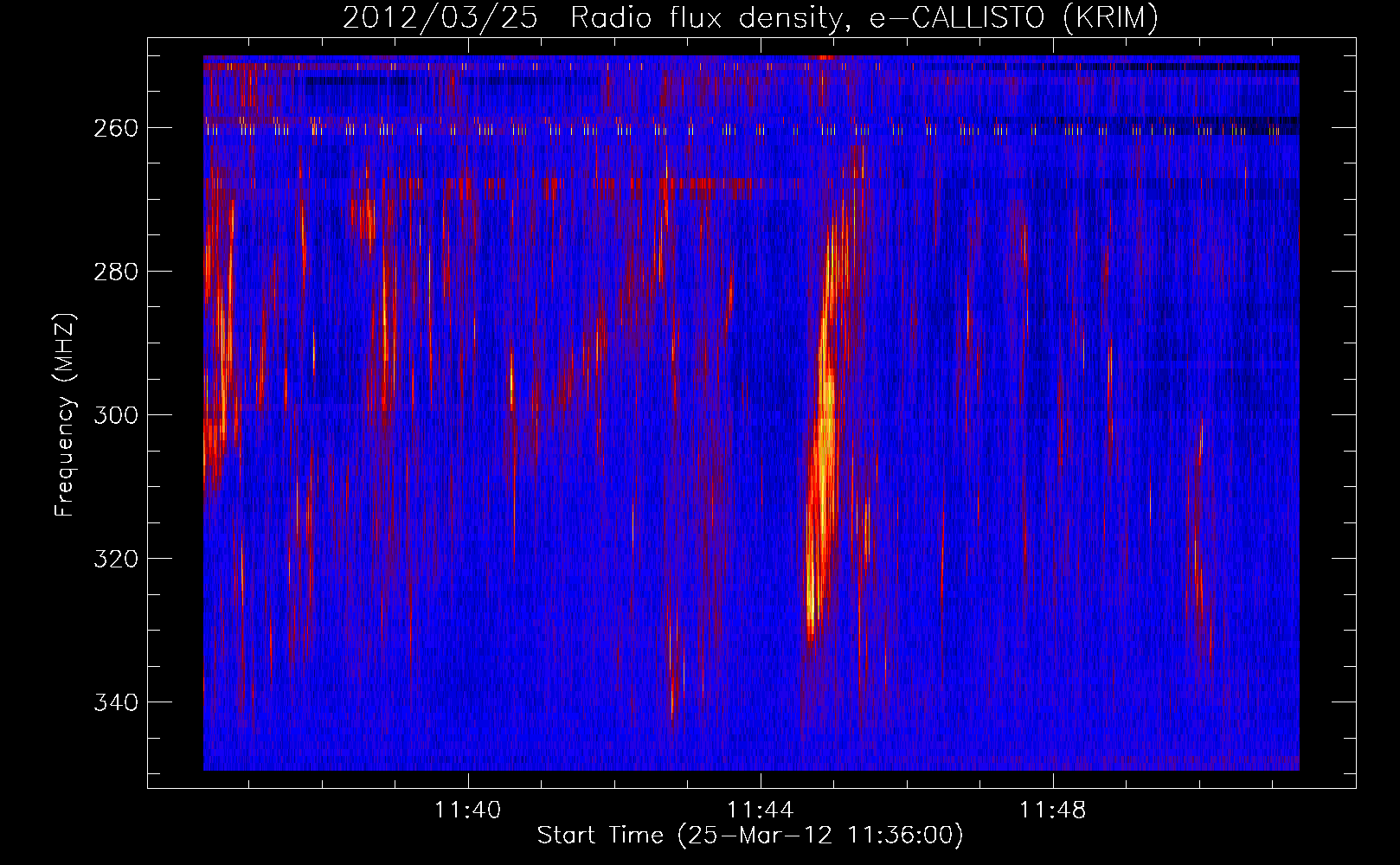Click the 300 frequency axis label
This screenshot has height=865, width=1400.
pyautogui.click(x=115, y=415)
